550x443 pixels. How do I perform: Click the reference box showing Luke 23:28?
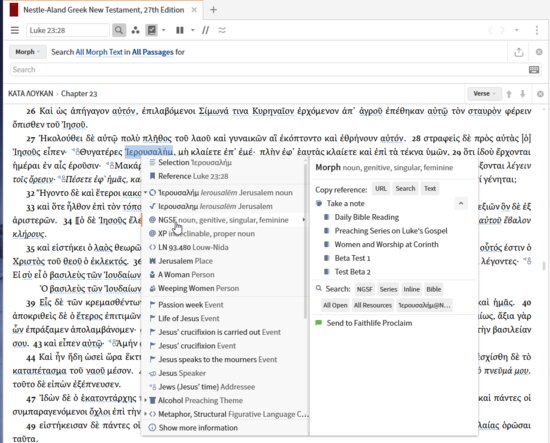(x=68, y=30)
